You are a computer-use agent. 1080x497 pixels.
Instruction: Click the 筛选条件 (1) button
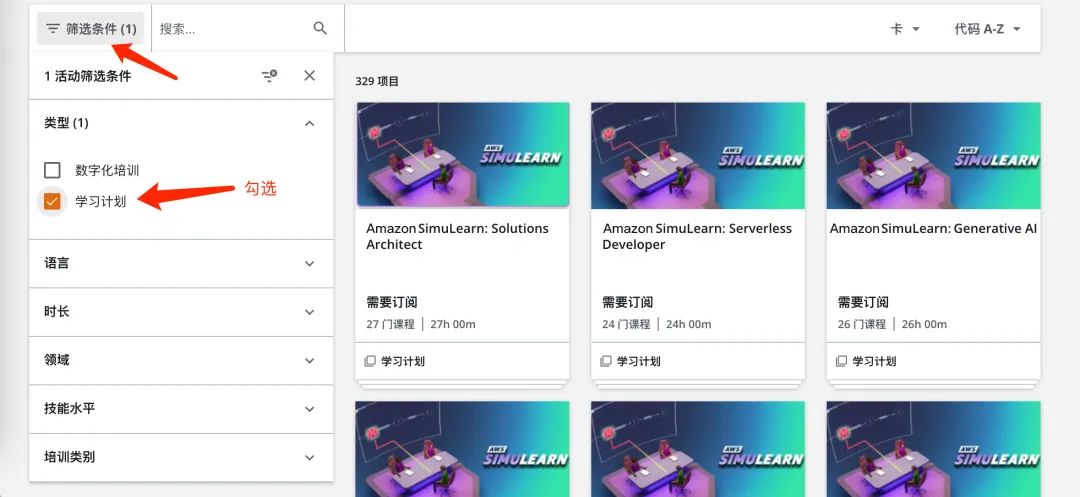click(90, 29)
